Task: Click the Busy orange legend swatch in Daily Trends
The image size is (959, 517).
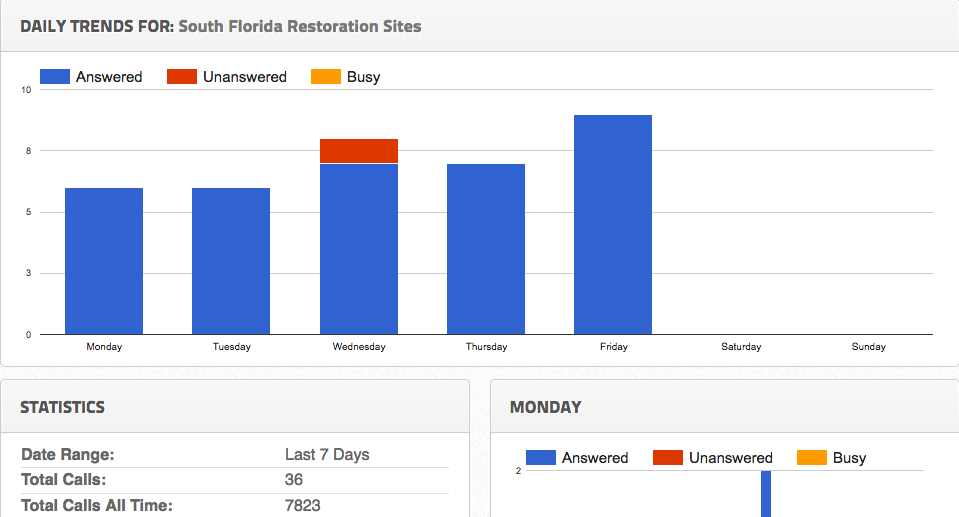Action: (326, 76)
